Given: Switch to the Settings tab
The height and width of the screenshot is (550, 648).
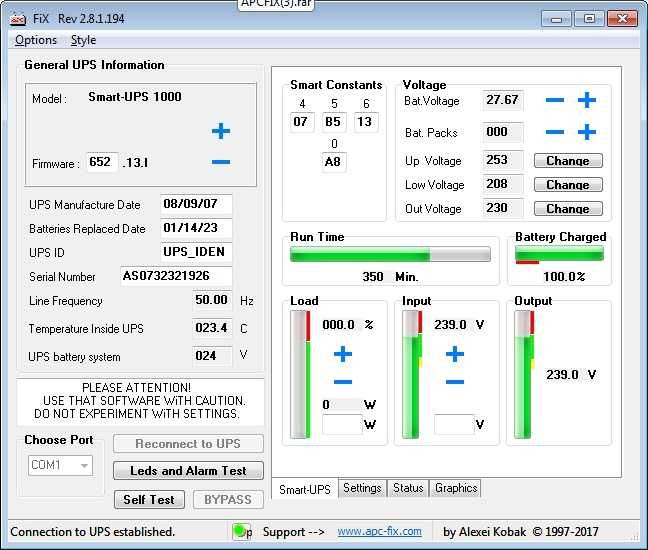Looking at the screenshot, I should point(362,488).
